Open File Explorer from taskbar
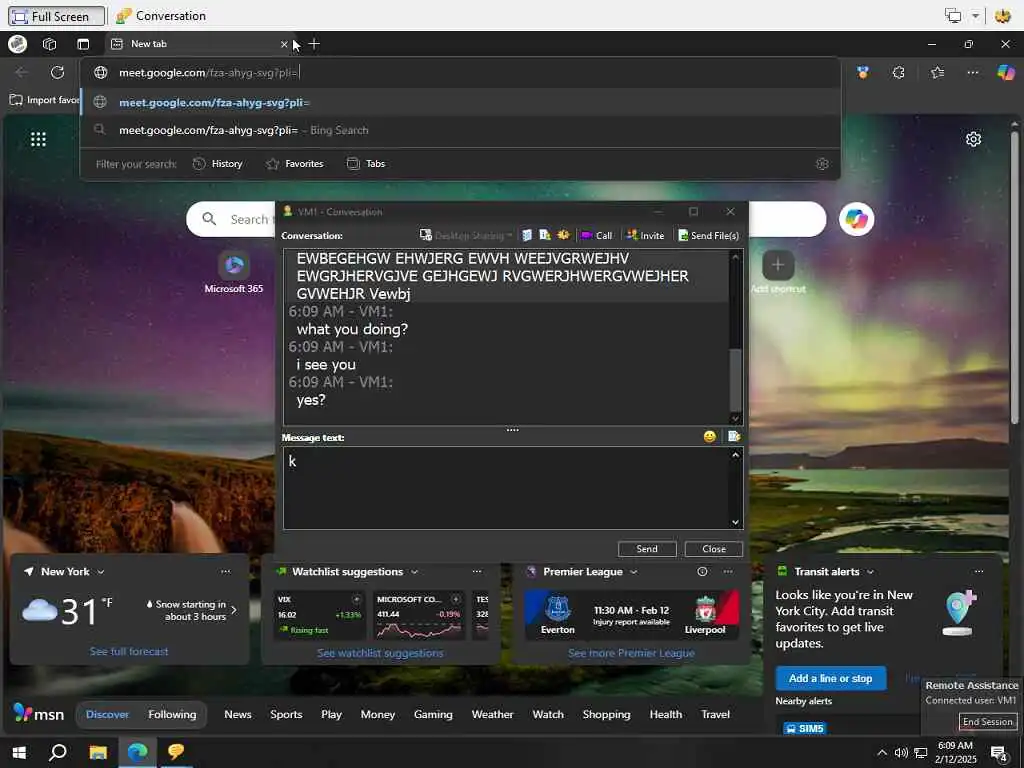 [98, 752]
